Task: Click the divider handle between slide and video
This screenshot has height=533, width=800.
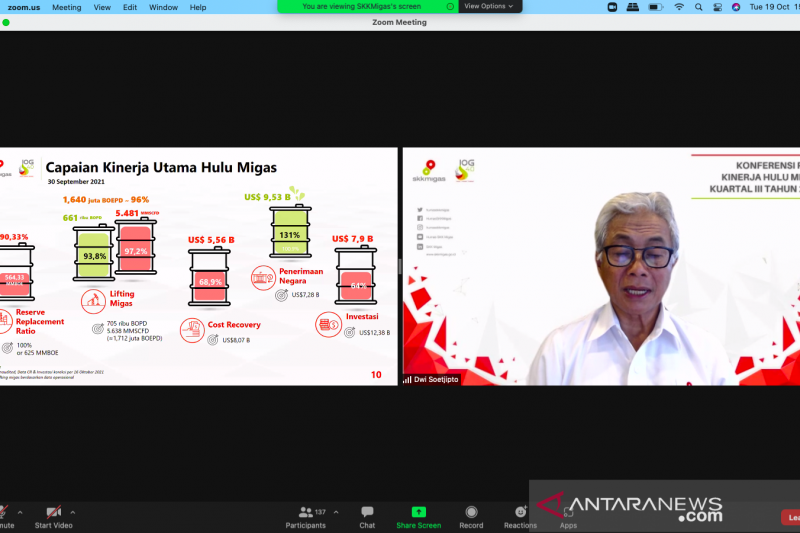Action: 400,266
